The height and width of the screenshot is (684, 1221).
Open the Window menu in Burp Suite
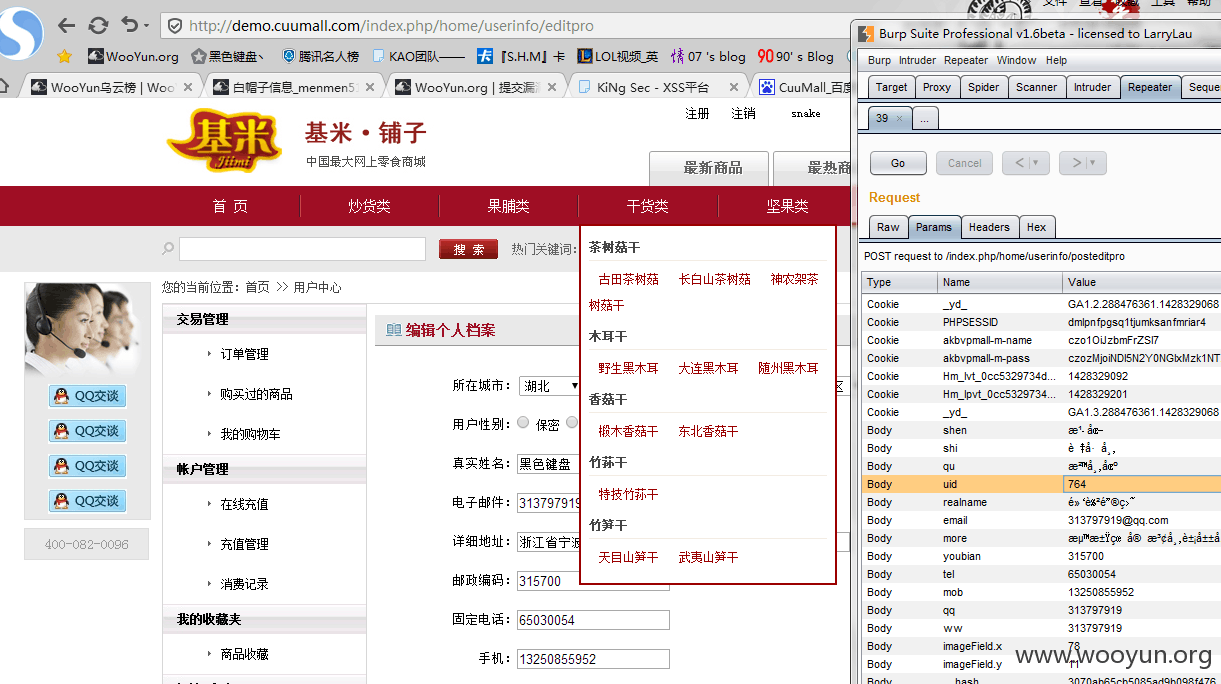point(1016,60)
